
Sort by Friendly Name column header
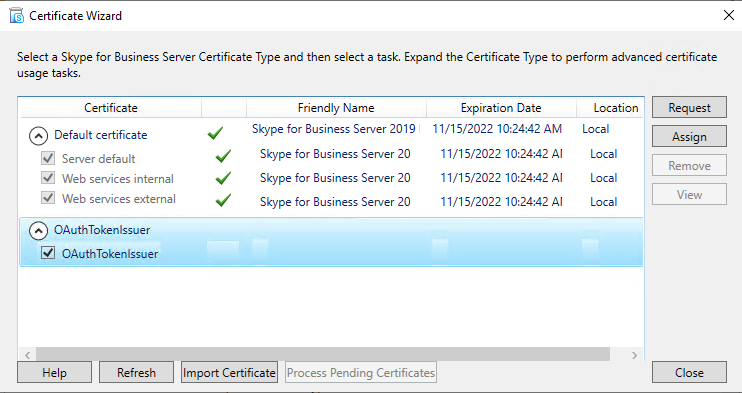pyautogui.click(x=336, y=108)
